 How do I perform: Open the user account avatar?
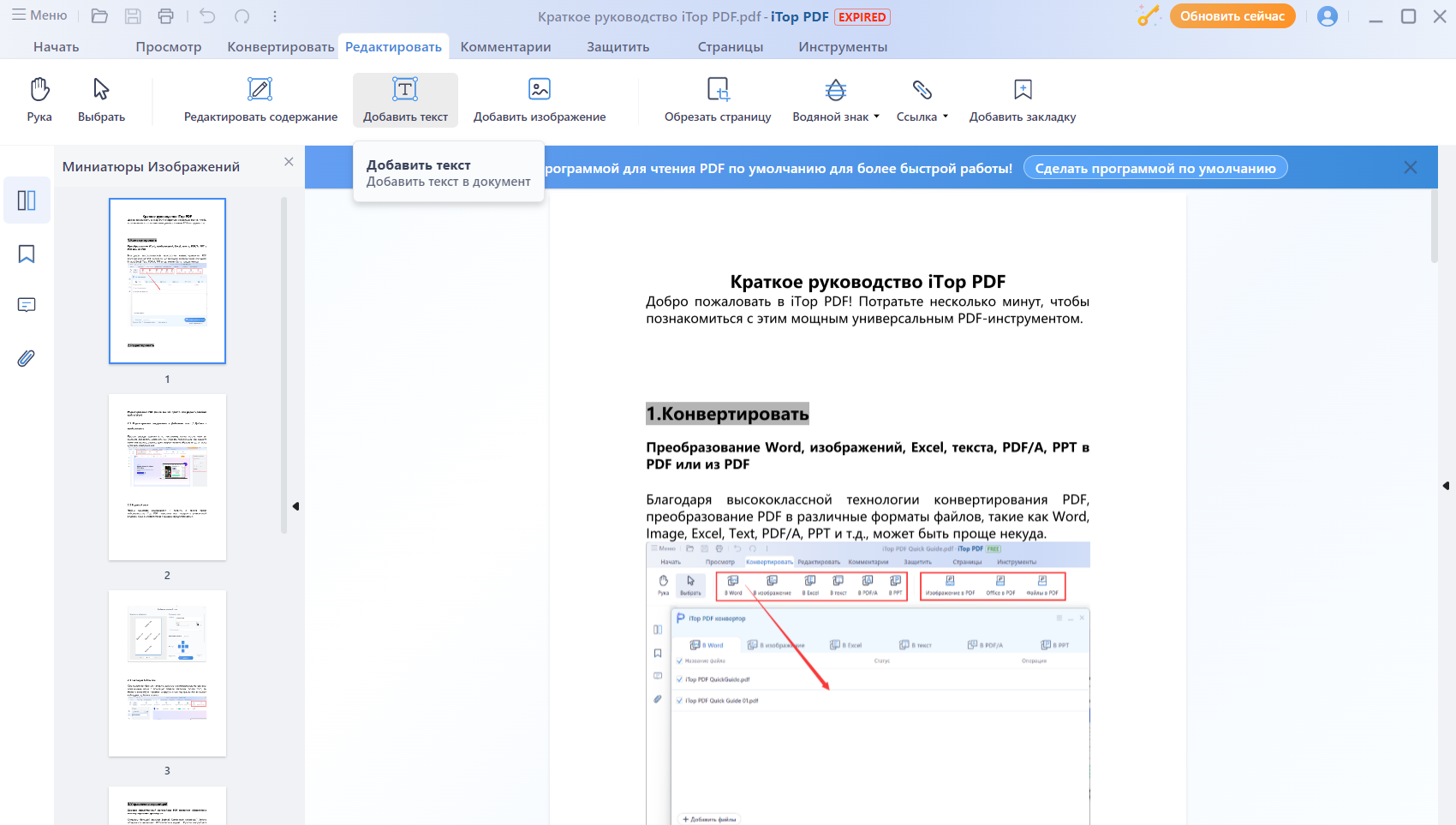click(1328, 16)
